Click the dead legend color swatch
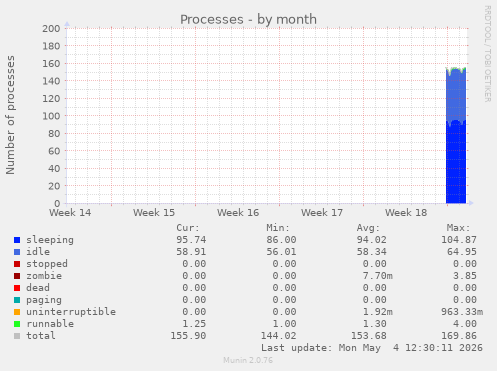This screenshot has height=371, width=497. (x=17, y=288)
